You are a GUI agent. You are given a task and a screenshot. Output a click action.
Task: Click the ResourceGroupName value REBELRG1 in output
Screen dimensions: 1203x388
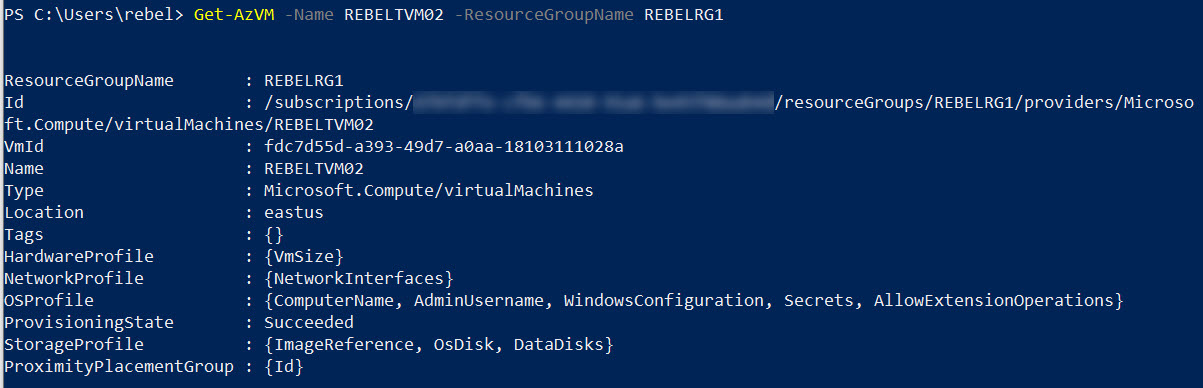304,81
